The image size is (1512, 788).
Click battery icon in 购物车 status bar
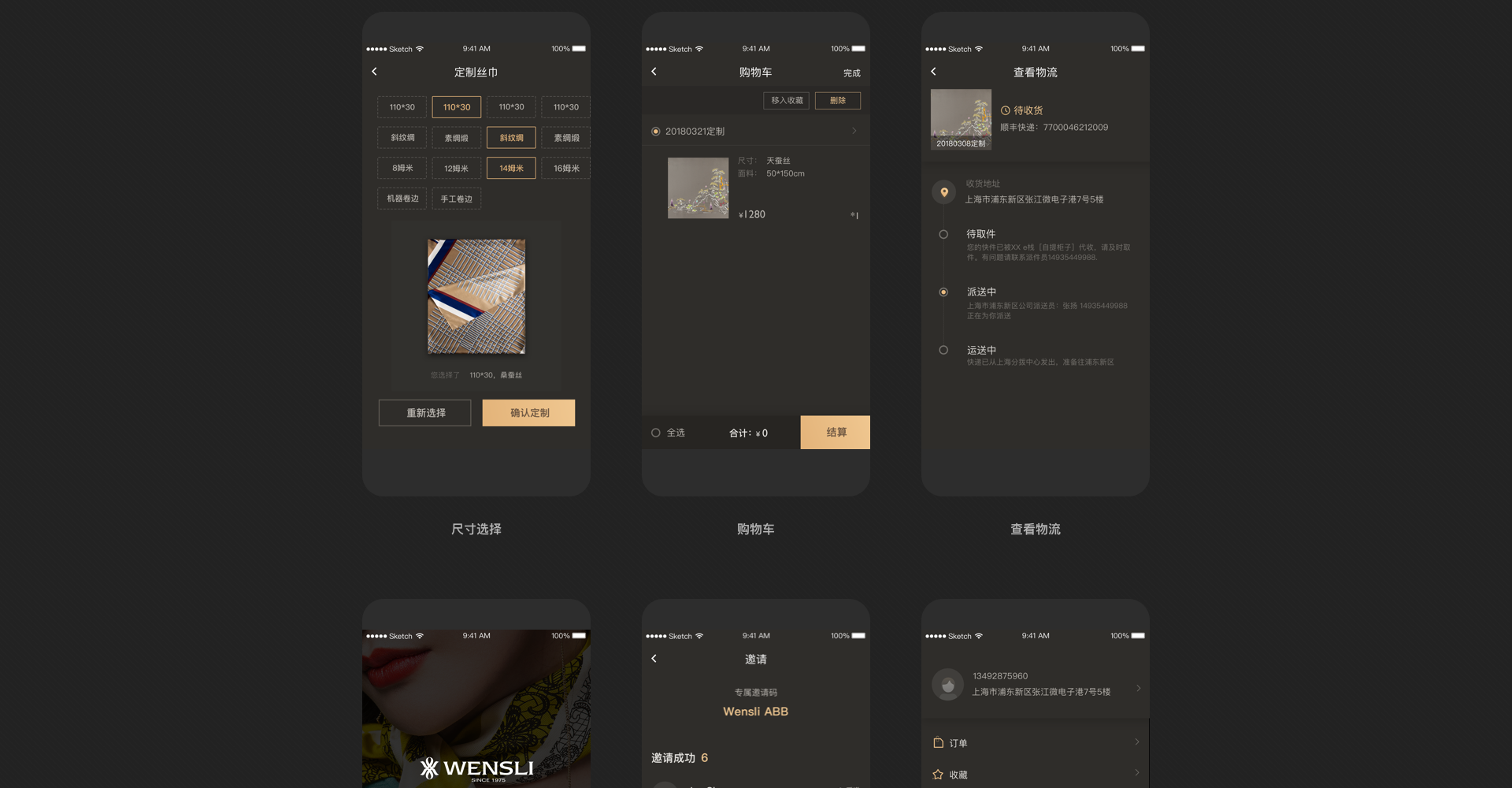click(x=858, y=49)
